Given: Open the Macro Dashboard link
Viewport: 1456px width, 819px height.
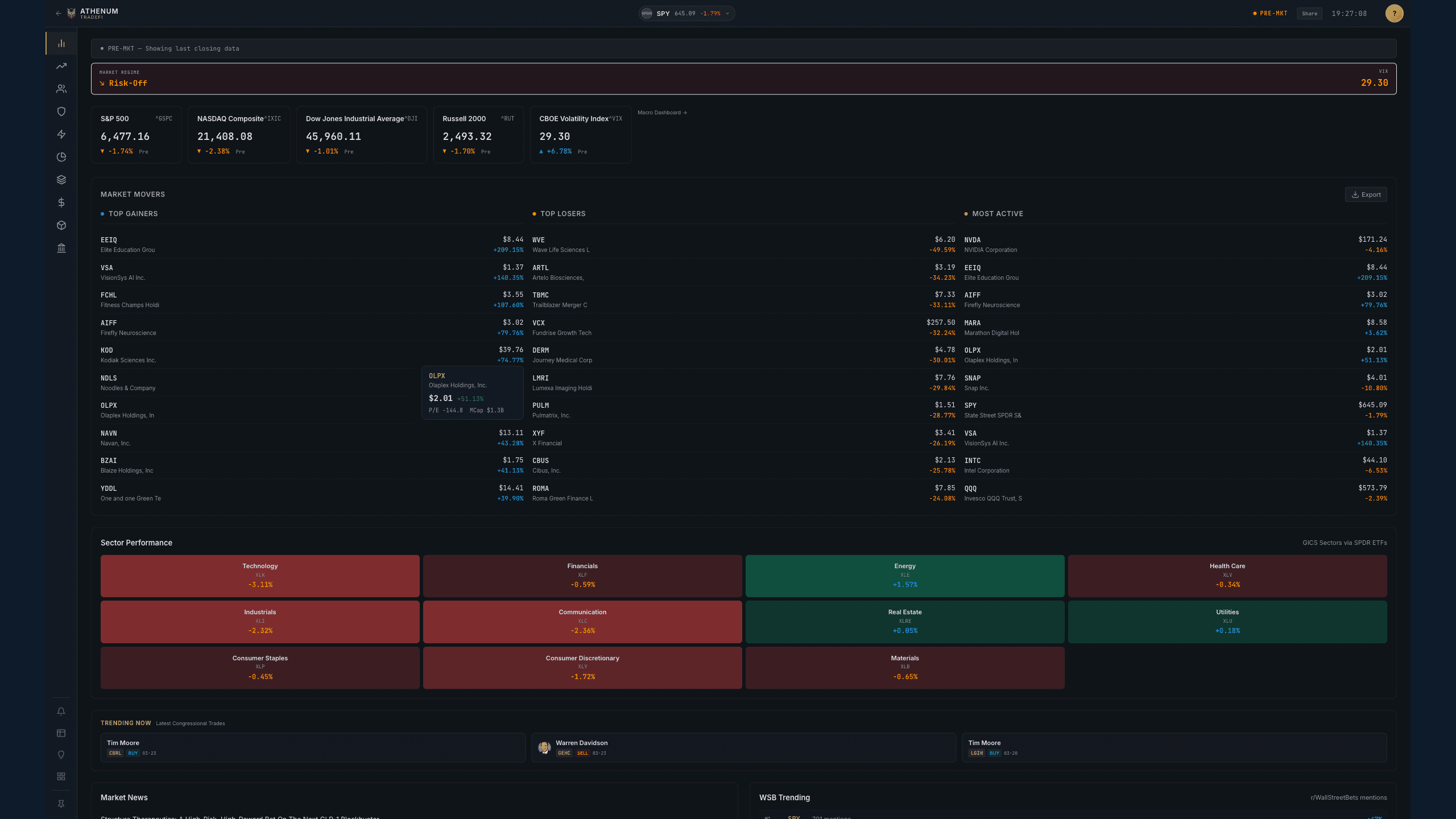Looking at the screenshot, I should coord(661,113).
